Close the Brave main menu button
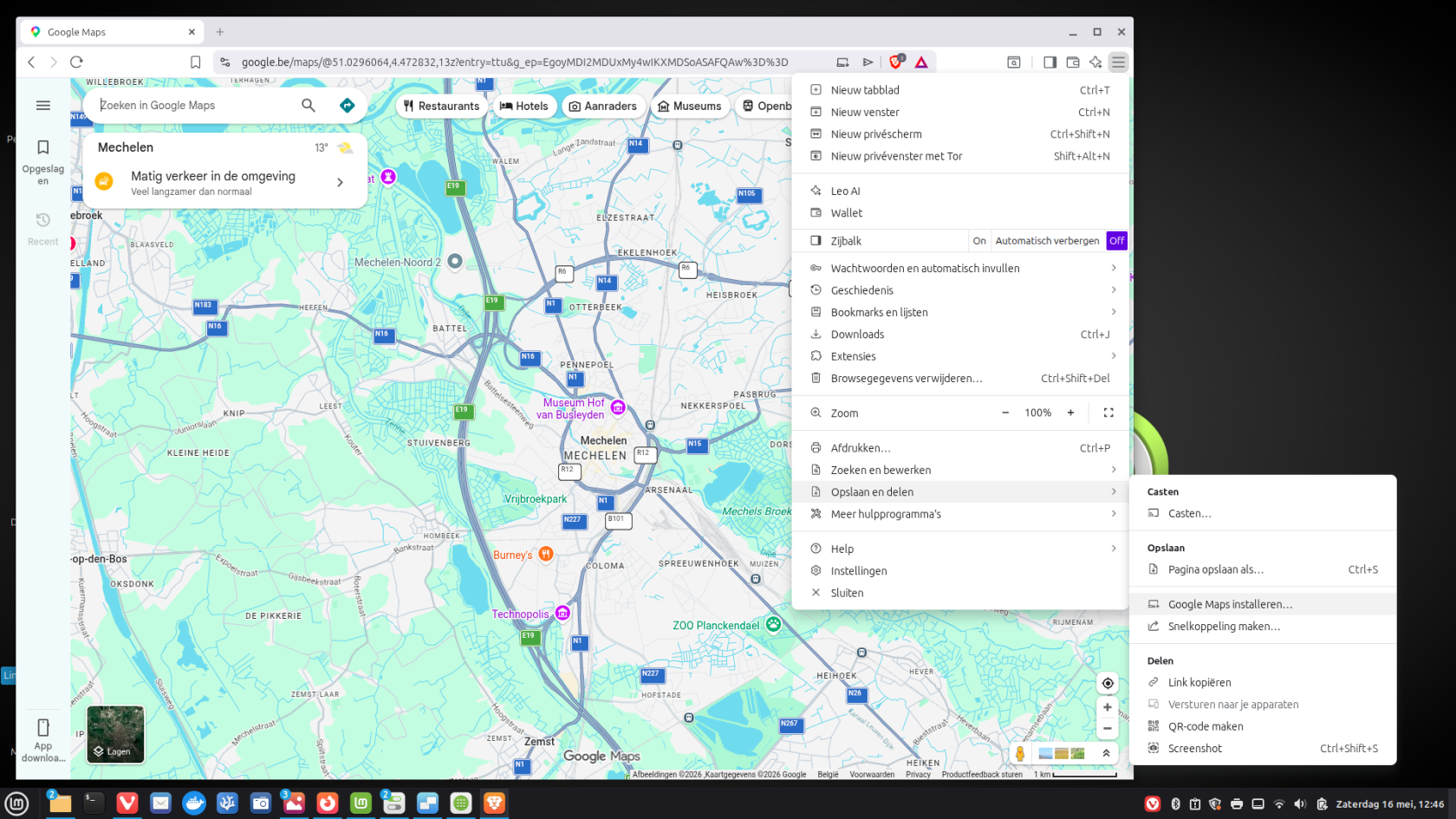The image size is (1456, 819). (x=1119, y=62)
